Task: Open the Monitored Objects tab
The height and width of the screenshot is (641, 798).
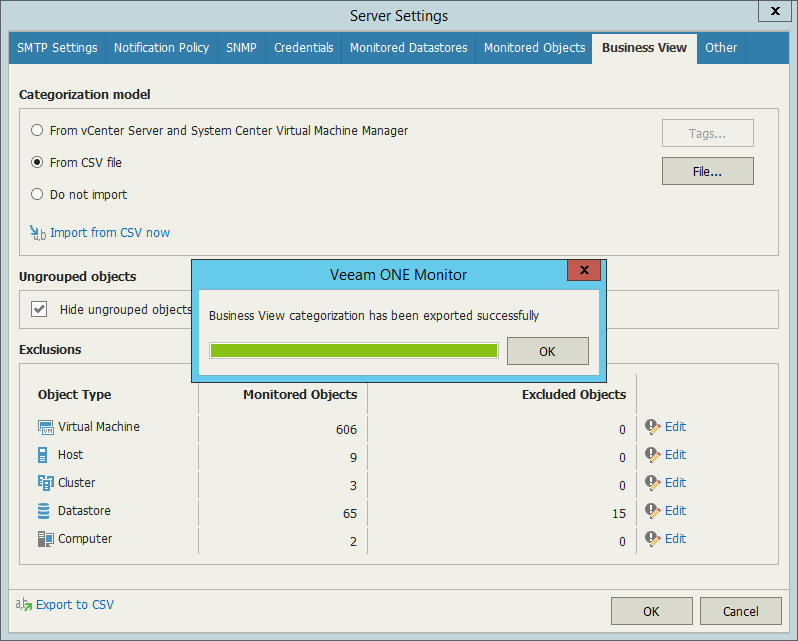Action: click(534, 48)
